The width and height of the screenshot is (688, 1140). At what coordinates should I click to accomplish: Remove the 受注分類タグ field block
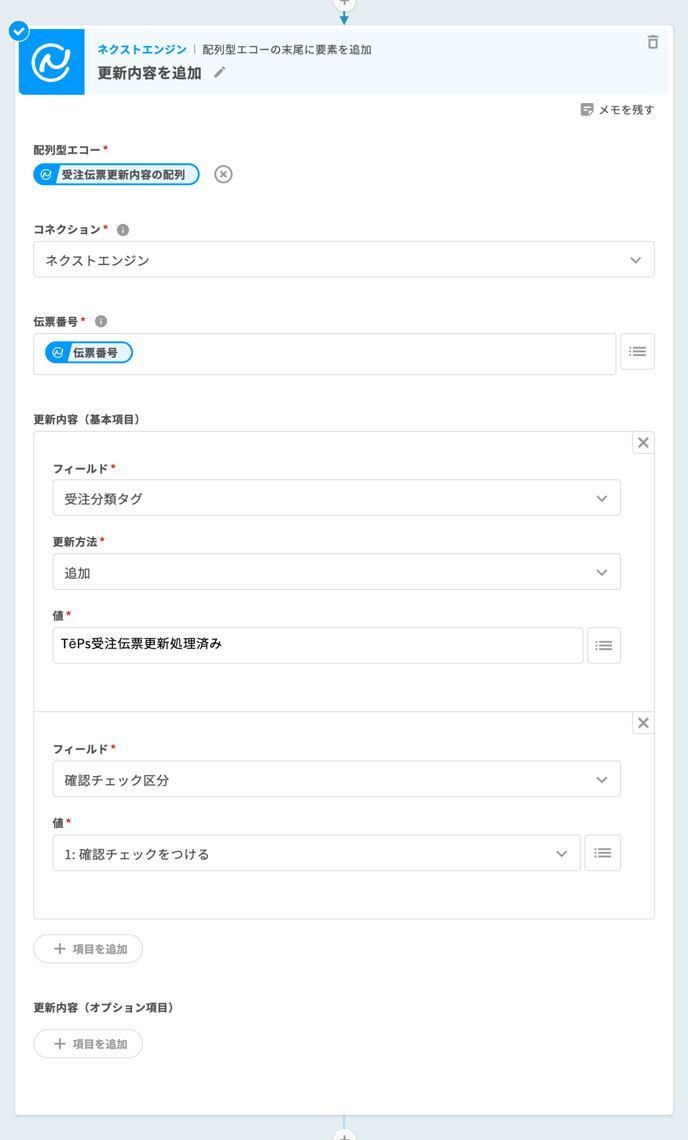(x=643, y=442)
